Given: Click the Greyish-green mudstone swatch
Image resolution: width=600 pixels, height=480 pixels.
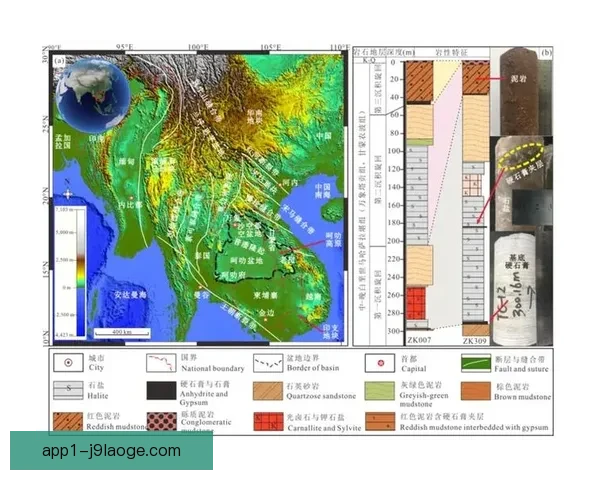Looking at the screenshot, I should pos(380,391).
